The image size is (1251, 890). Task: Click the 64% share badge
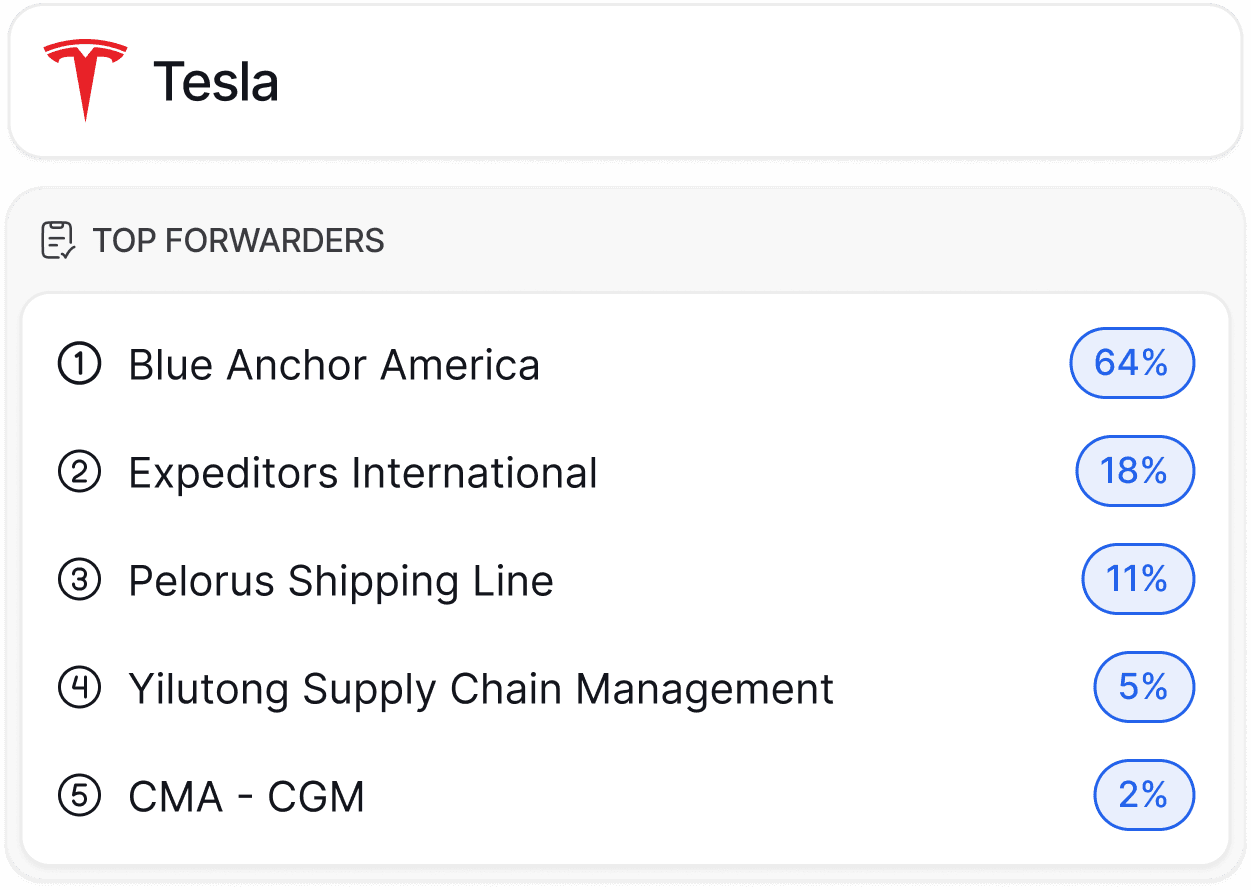[1132, 363]
